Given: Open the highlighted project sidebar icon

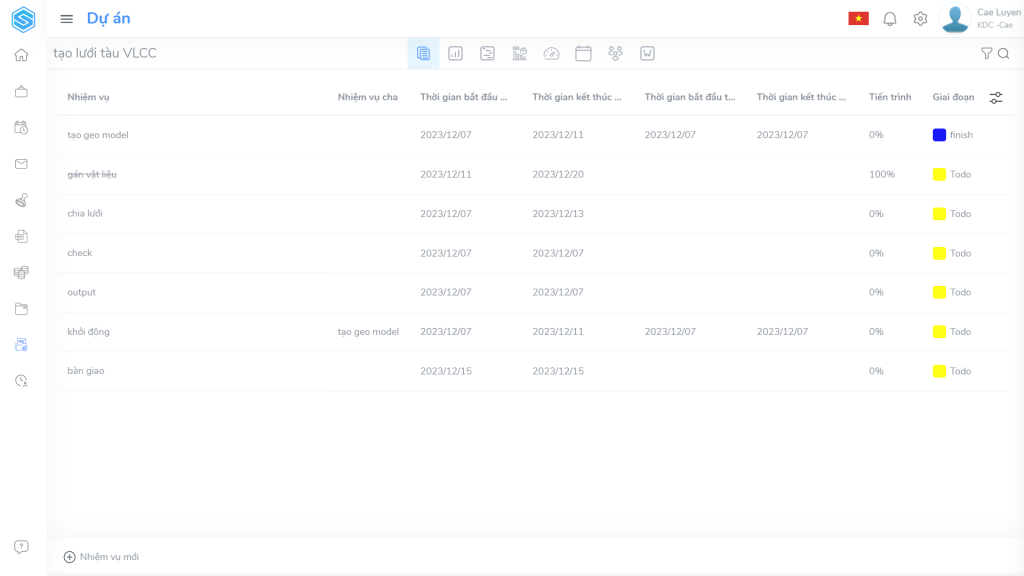Looking at the screenshot, I should pyautogui.click(x=22, y=345).
